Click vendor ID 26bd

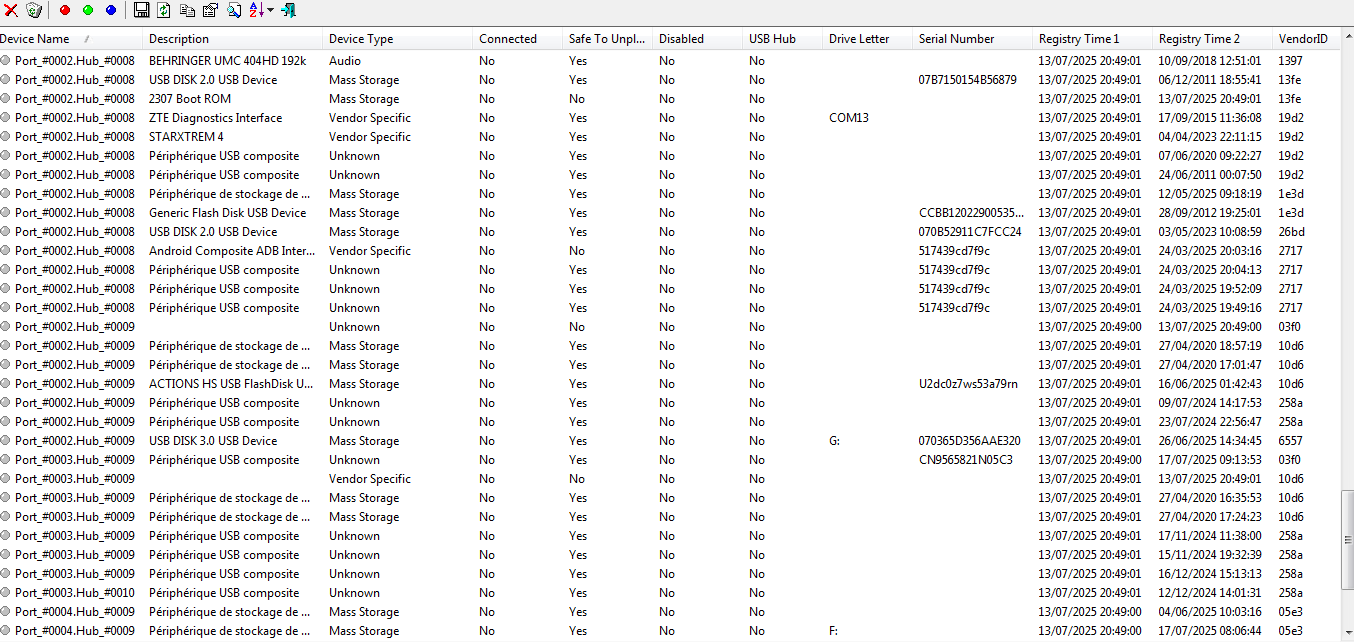pyautogui.click(x=1291, y=231)
